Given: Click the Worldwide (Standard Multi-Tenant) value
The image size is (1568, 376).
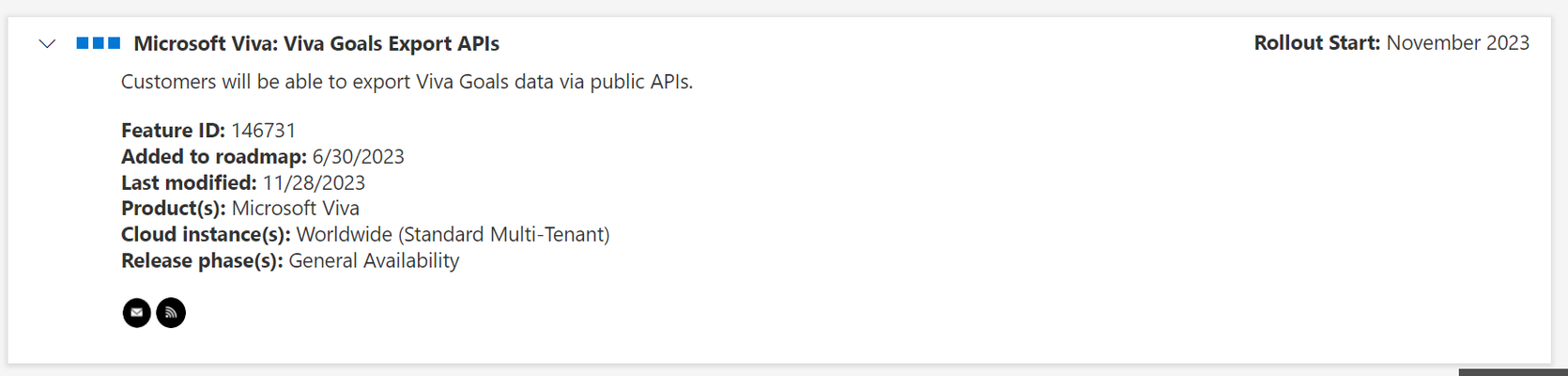Looking at the screenshot, I should point(453,235).
